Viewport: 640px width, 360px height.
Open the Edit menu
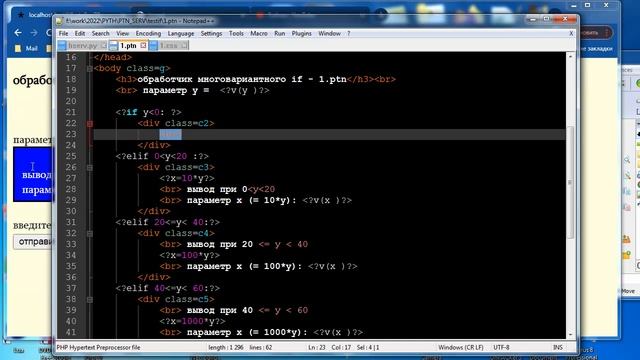(x=80, y=33)
